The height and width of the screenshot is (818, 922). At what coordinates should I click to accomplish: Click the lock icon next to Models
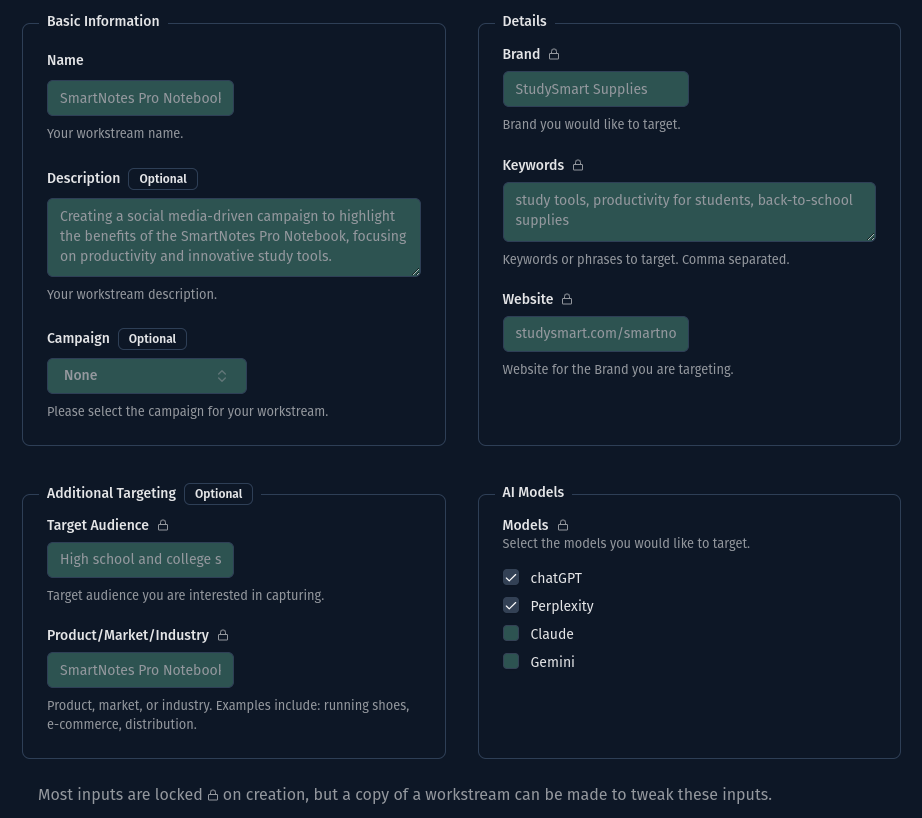pyautogui.click(x=563, y=525)
